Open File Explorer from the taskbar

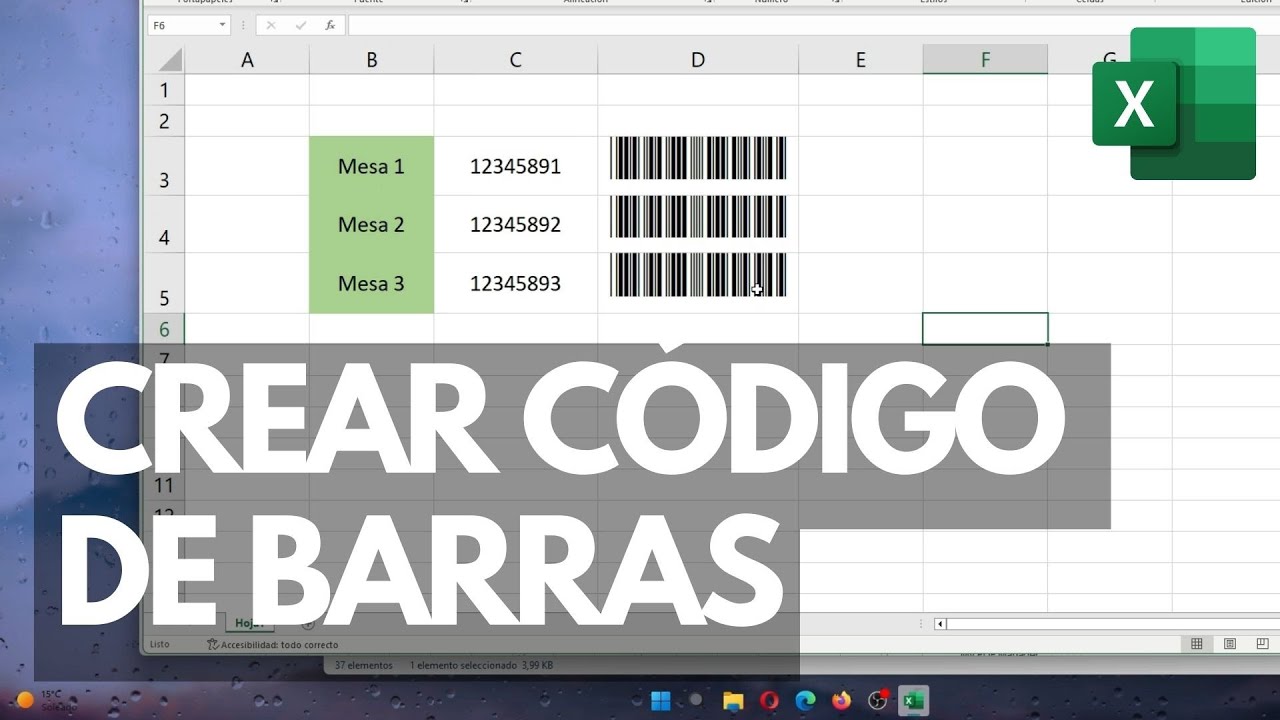(733, 700)
